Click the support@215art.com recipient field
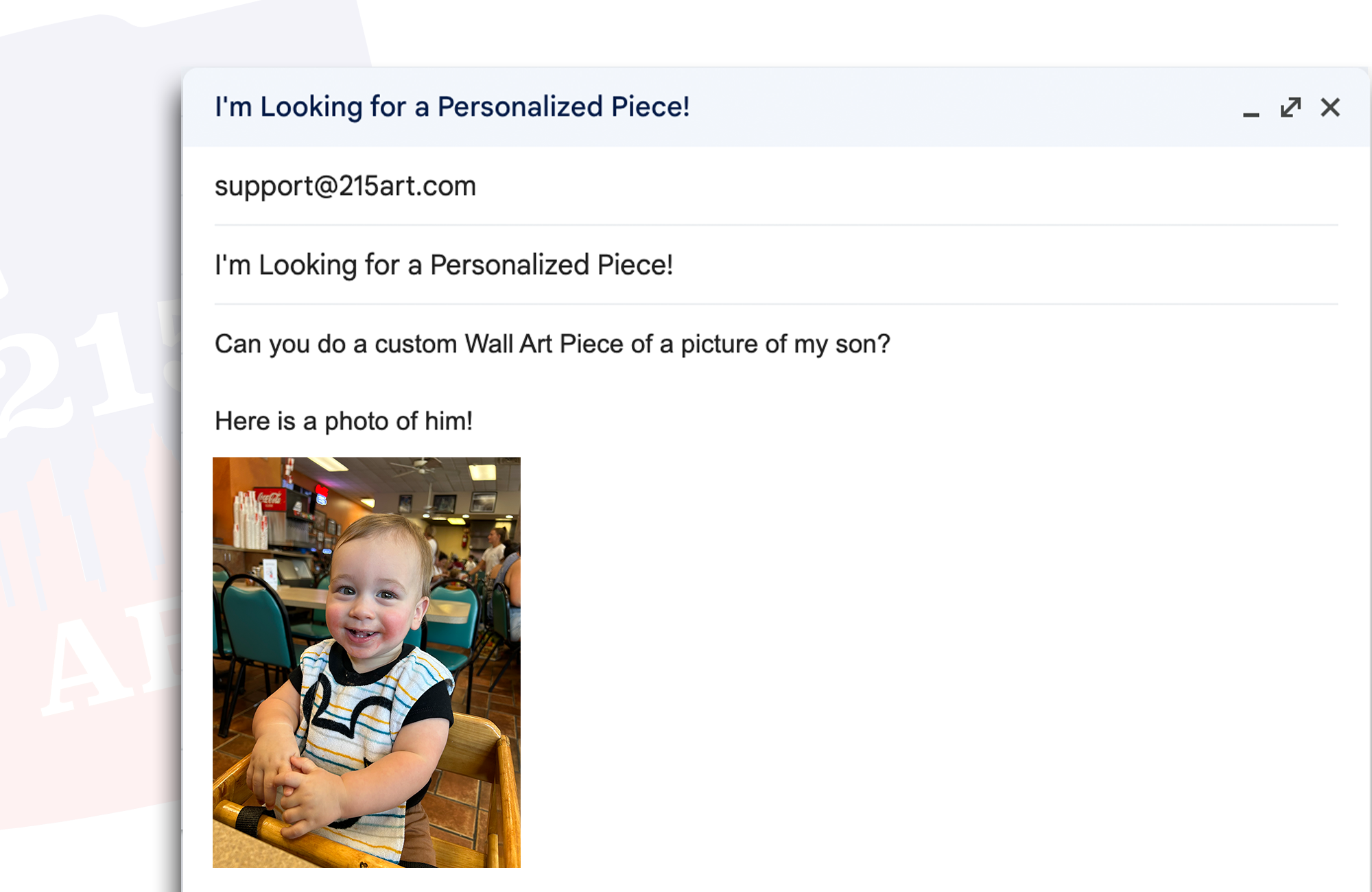 (776, 186)
